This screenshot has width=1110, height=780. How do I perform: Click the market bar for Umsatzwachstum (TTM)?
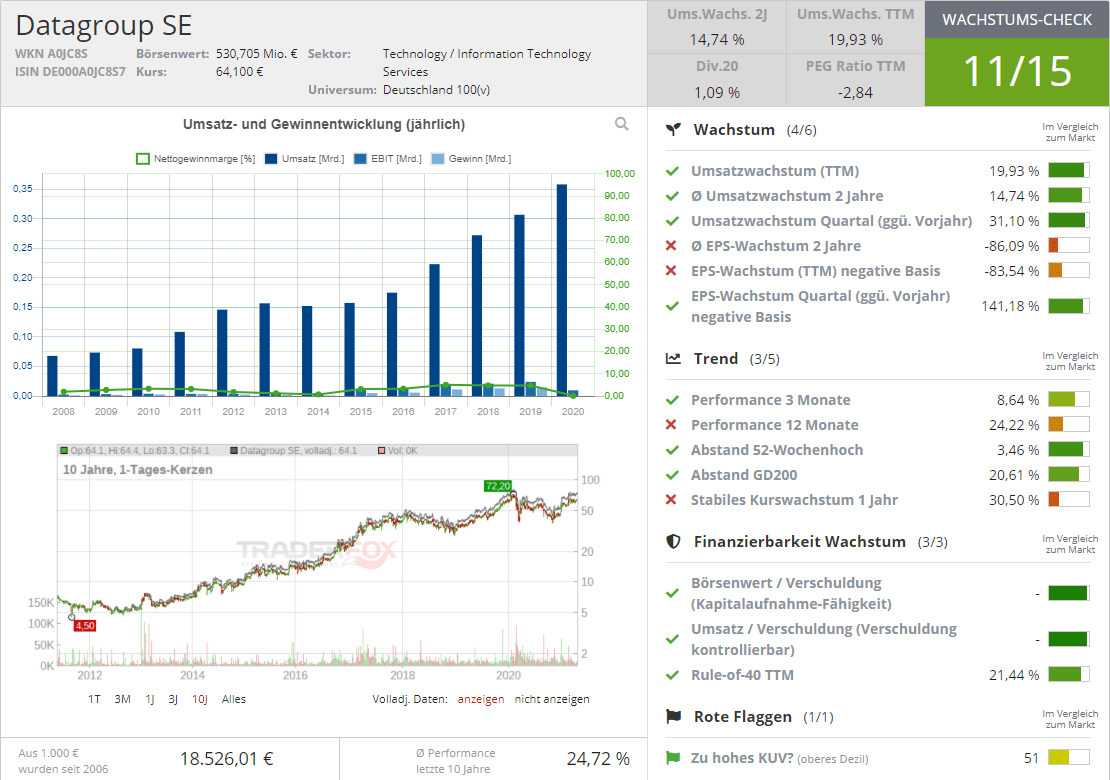(x=1069, y=171)
